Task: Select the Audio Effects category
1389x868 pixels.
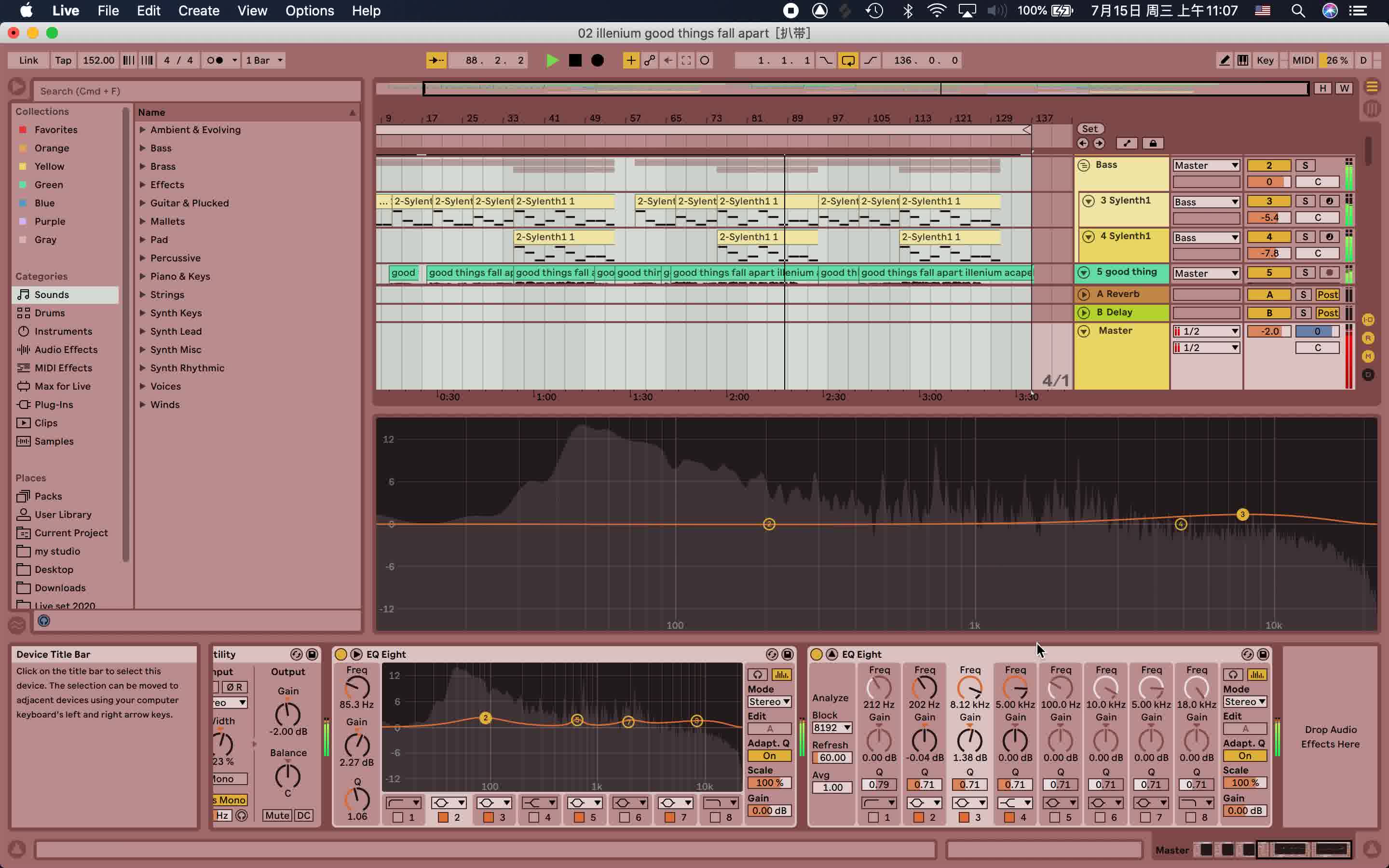Action: (66, 350)
